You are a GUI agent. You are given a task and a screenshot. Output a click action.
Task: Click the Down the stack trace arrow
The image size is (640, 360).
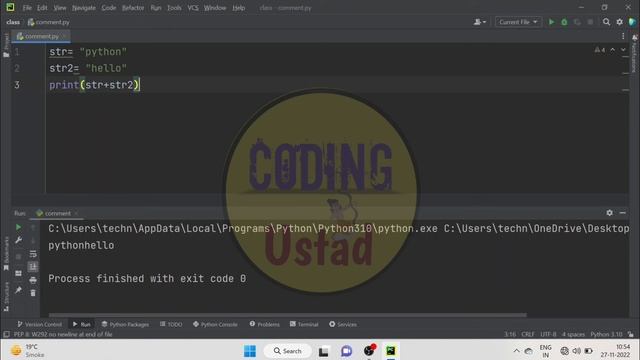33,240
